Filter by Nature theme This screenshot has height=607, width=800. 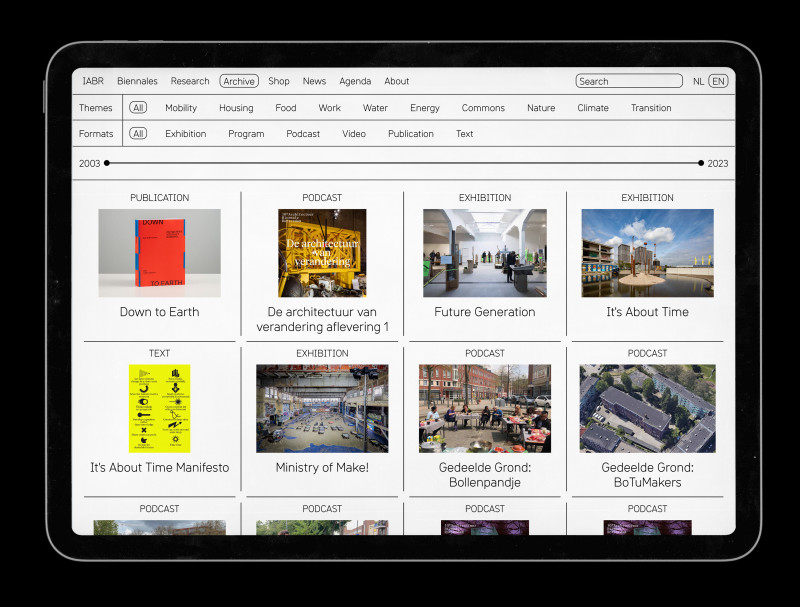(x=541, y=108)
